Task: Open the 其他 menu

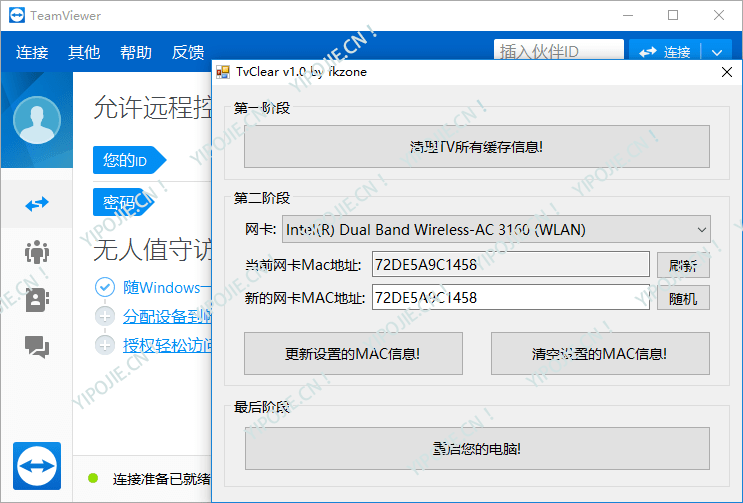Action: [84, 52]
